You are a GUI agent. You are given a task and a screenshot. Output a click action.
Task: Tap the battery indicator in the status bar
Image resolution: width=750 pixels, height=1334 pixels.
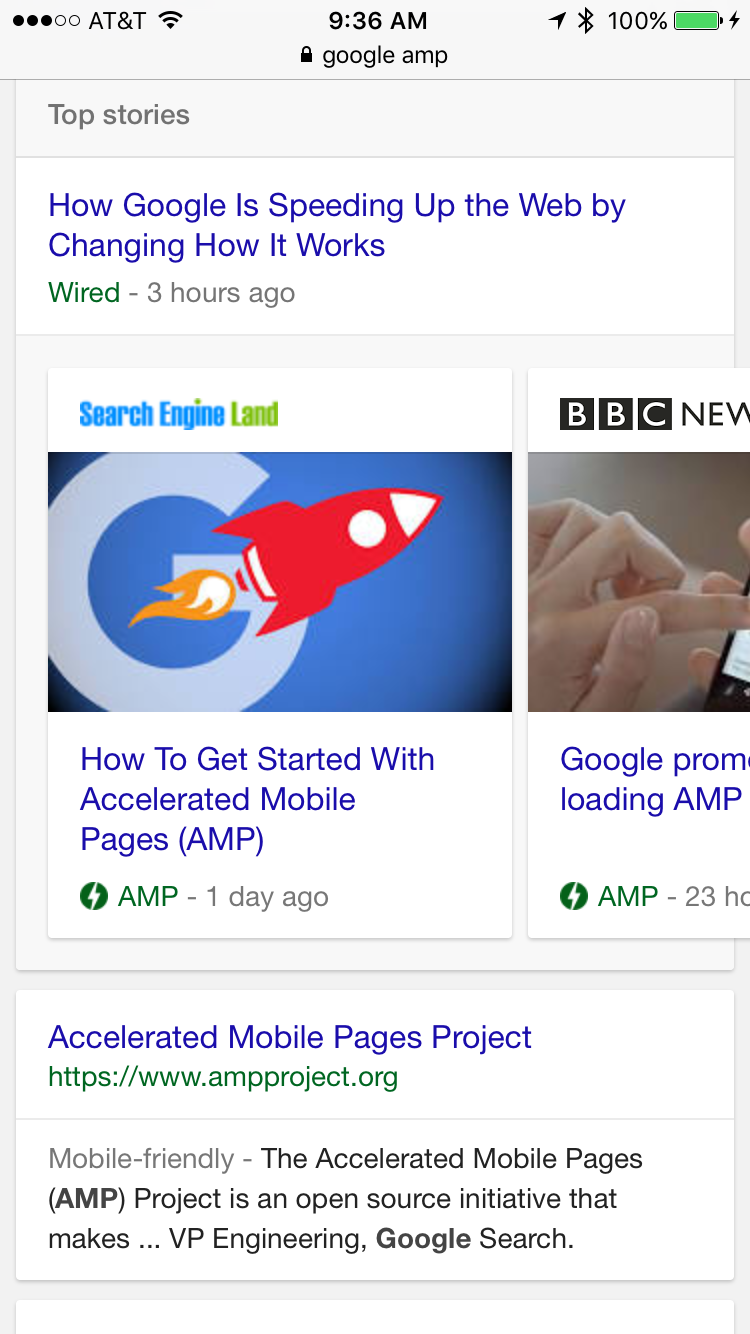[693, 17]
